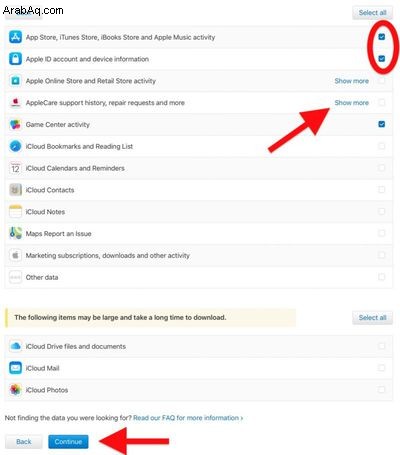Select all large download items
Screen dimensions: 400x455
click(x=372, y=318)
